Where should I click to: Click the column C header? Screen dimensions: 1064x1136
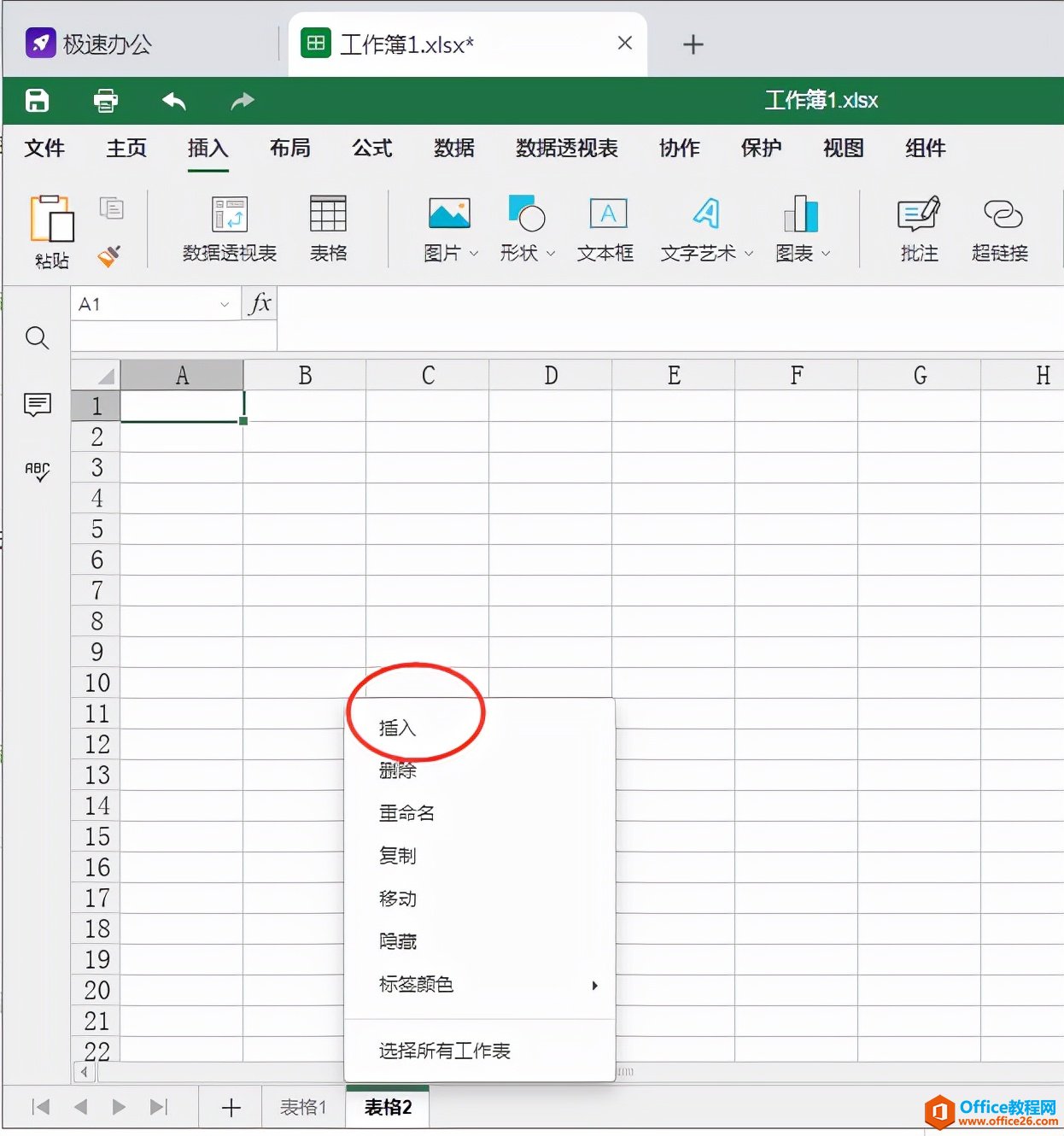tap(428, 376)
